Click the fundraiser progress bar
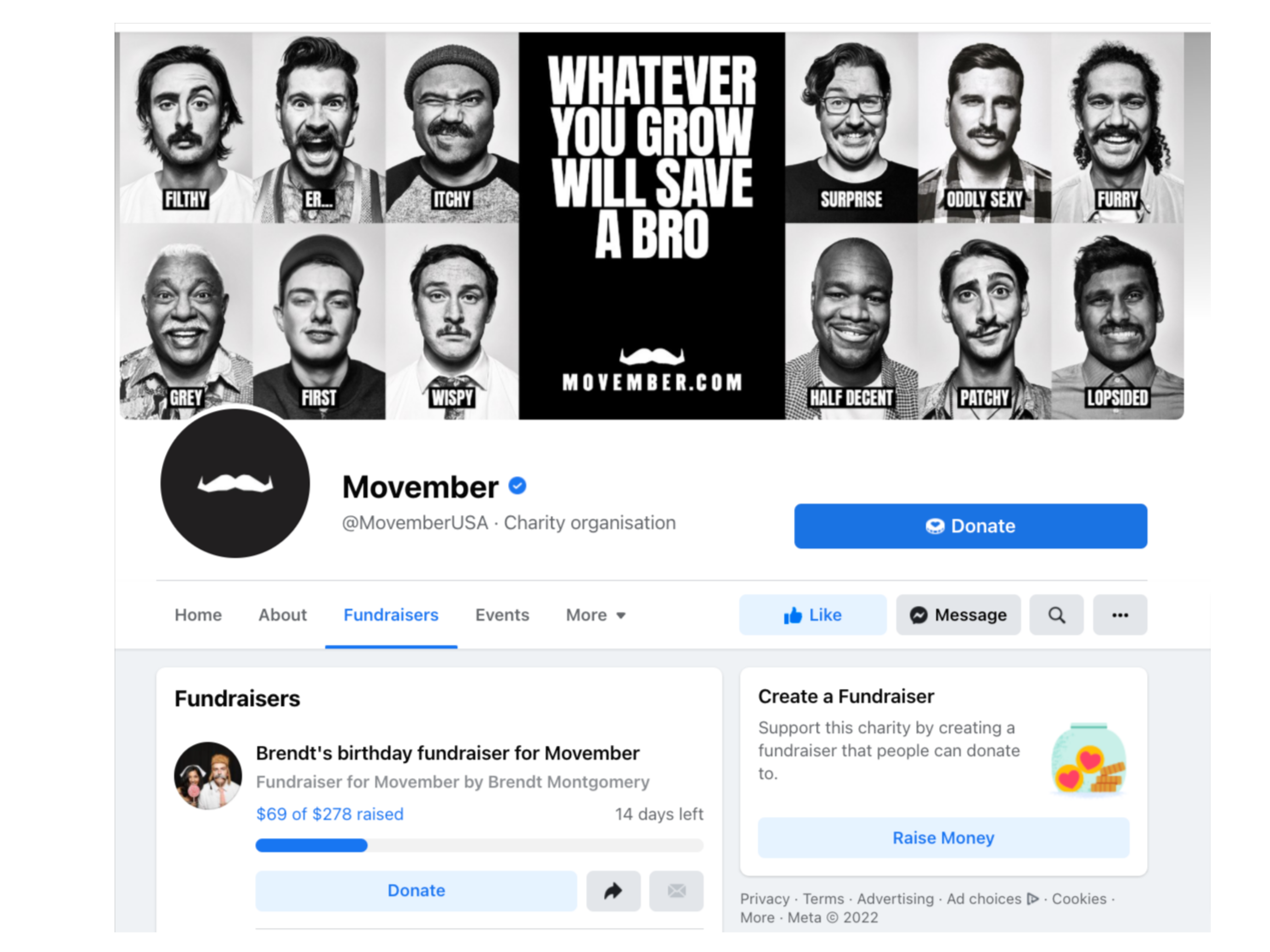1270x952 pixels. click(479, 845)
